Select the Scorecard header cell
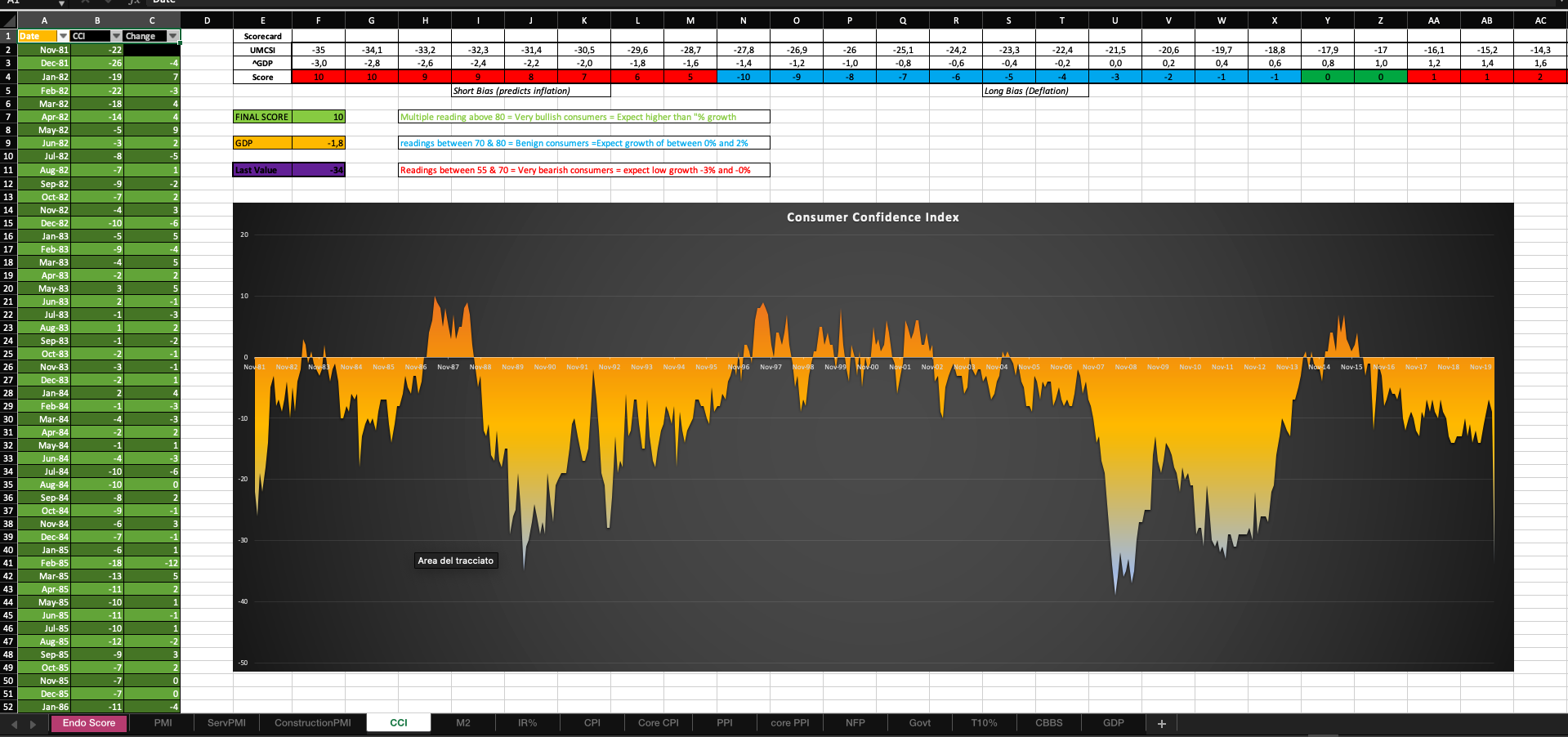 click(262, 36)
